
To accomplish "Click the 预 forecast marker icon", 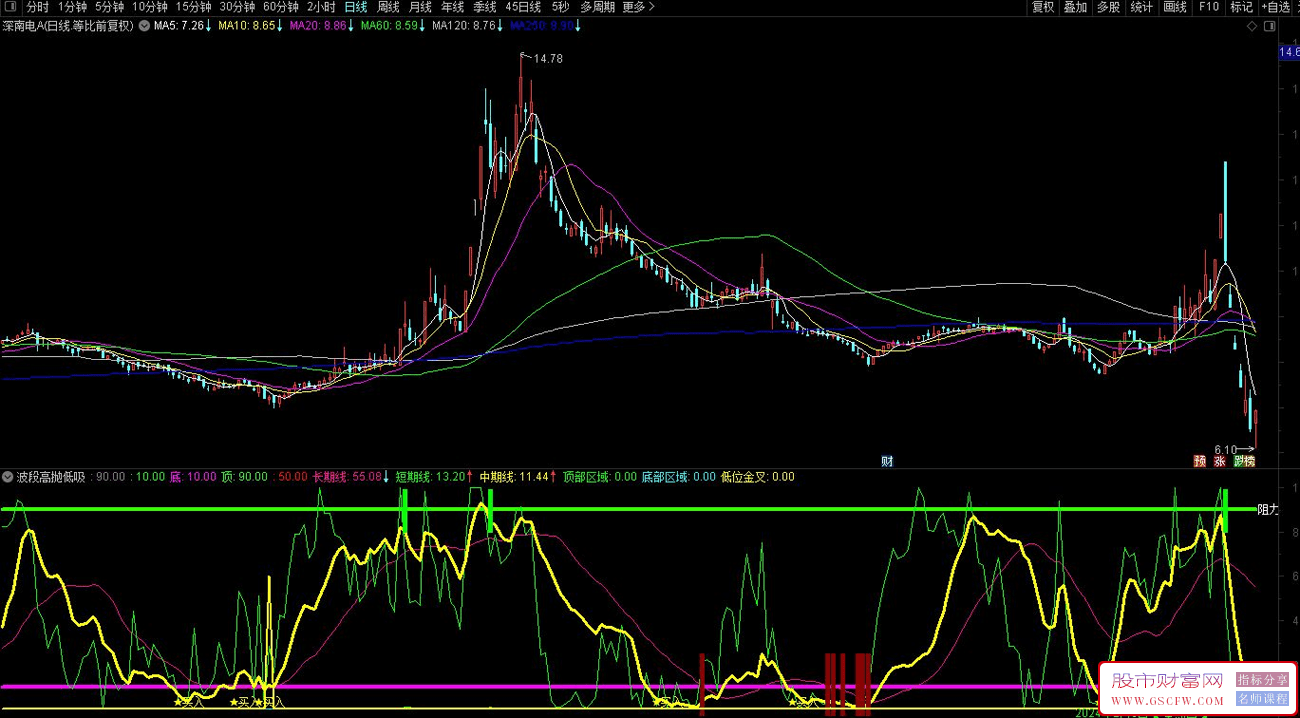I will click(x=1199, y=461).
